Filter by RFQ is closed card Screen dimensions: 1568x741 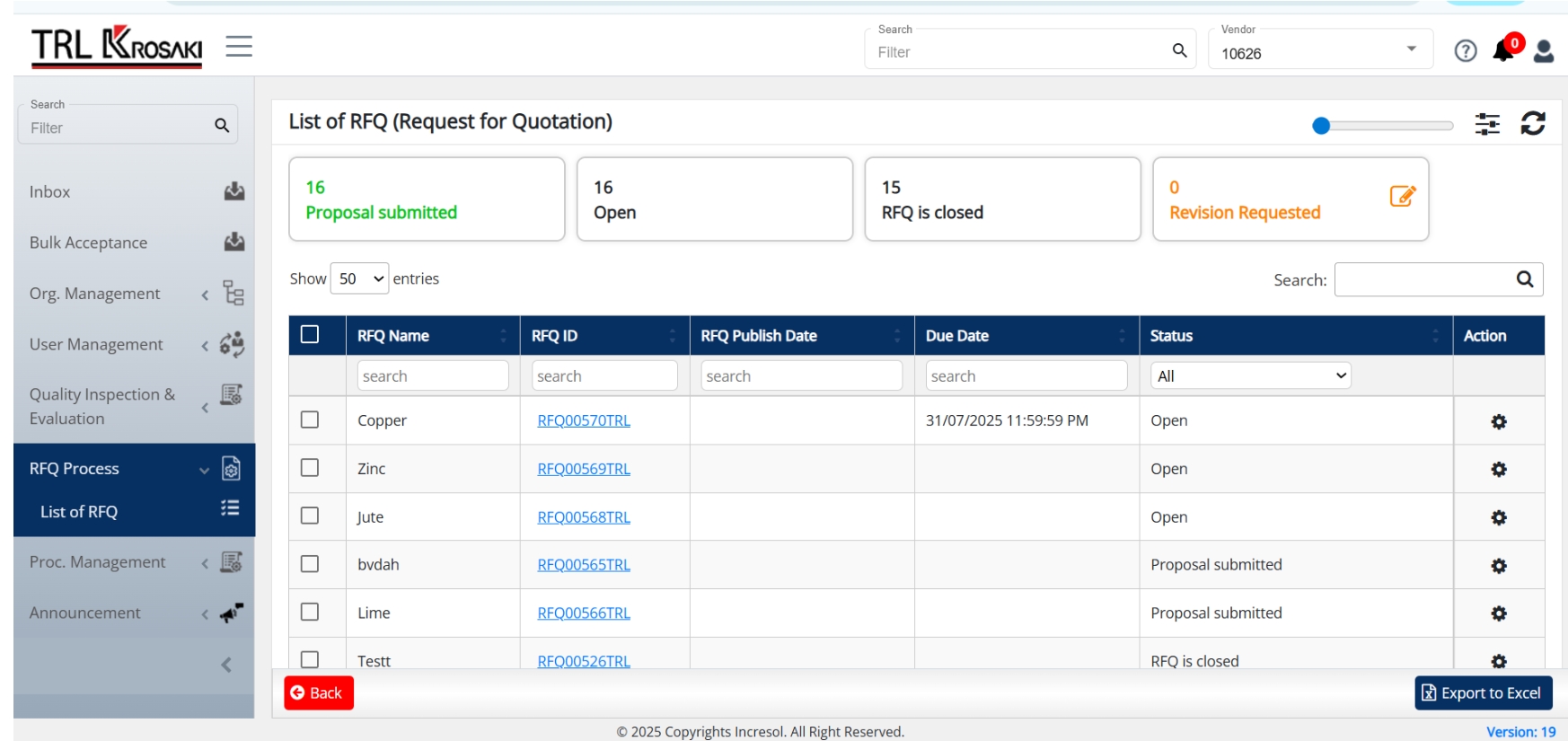coord(1003,198)
